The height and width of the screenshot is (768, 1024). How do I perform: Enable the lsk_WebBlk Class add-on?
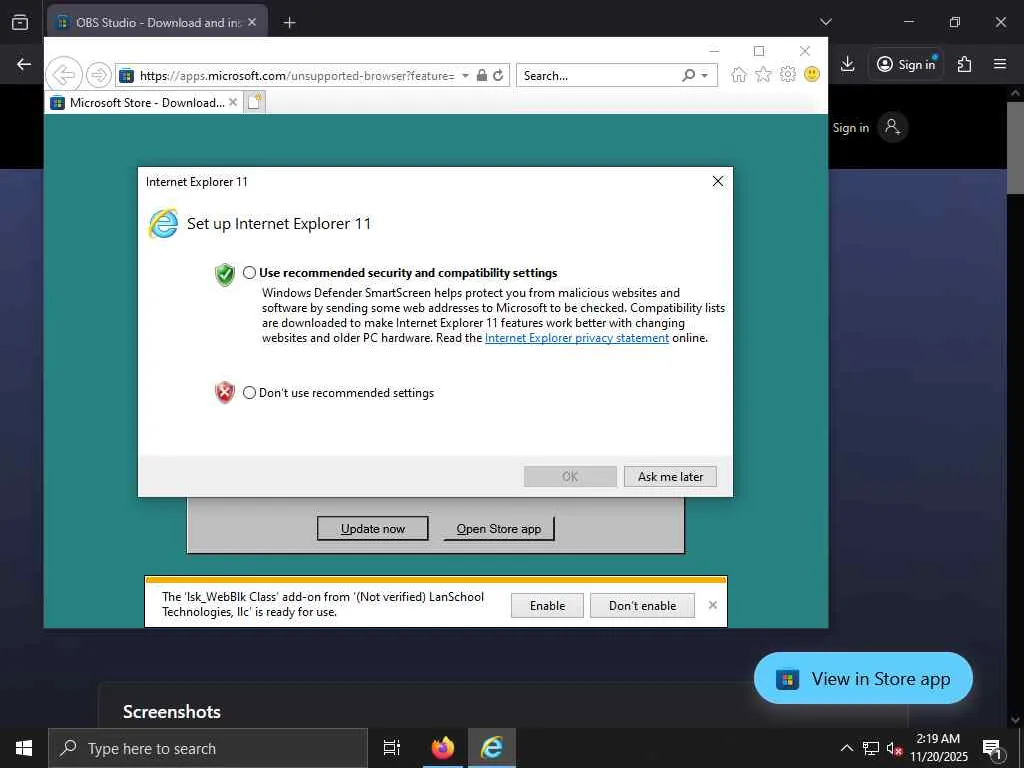click(x=547, y=605)
